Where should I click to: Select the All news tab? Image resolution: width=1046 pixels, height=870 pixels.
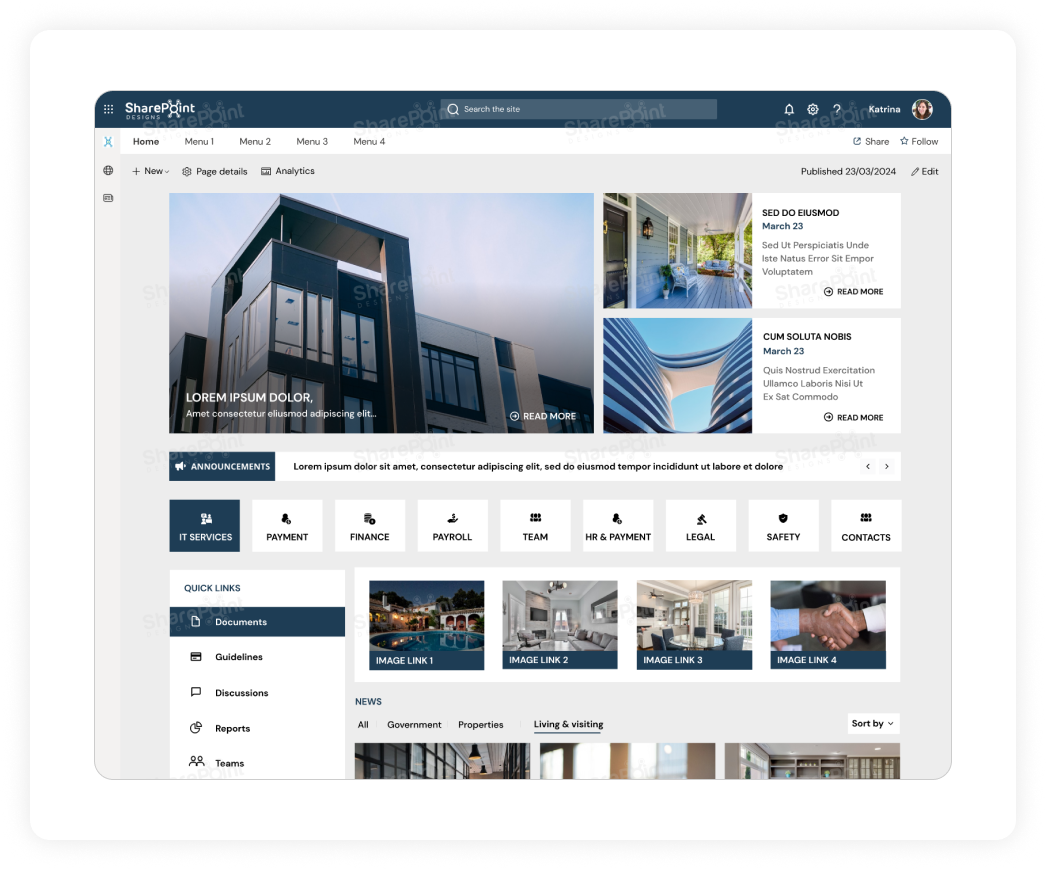tap(363, 725)
